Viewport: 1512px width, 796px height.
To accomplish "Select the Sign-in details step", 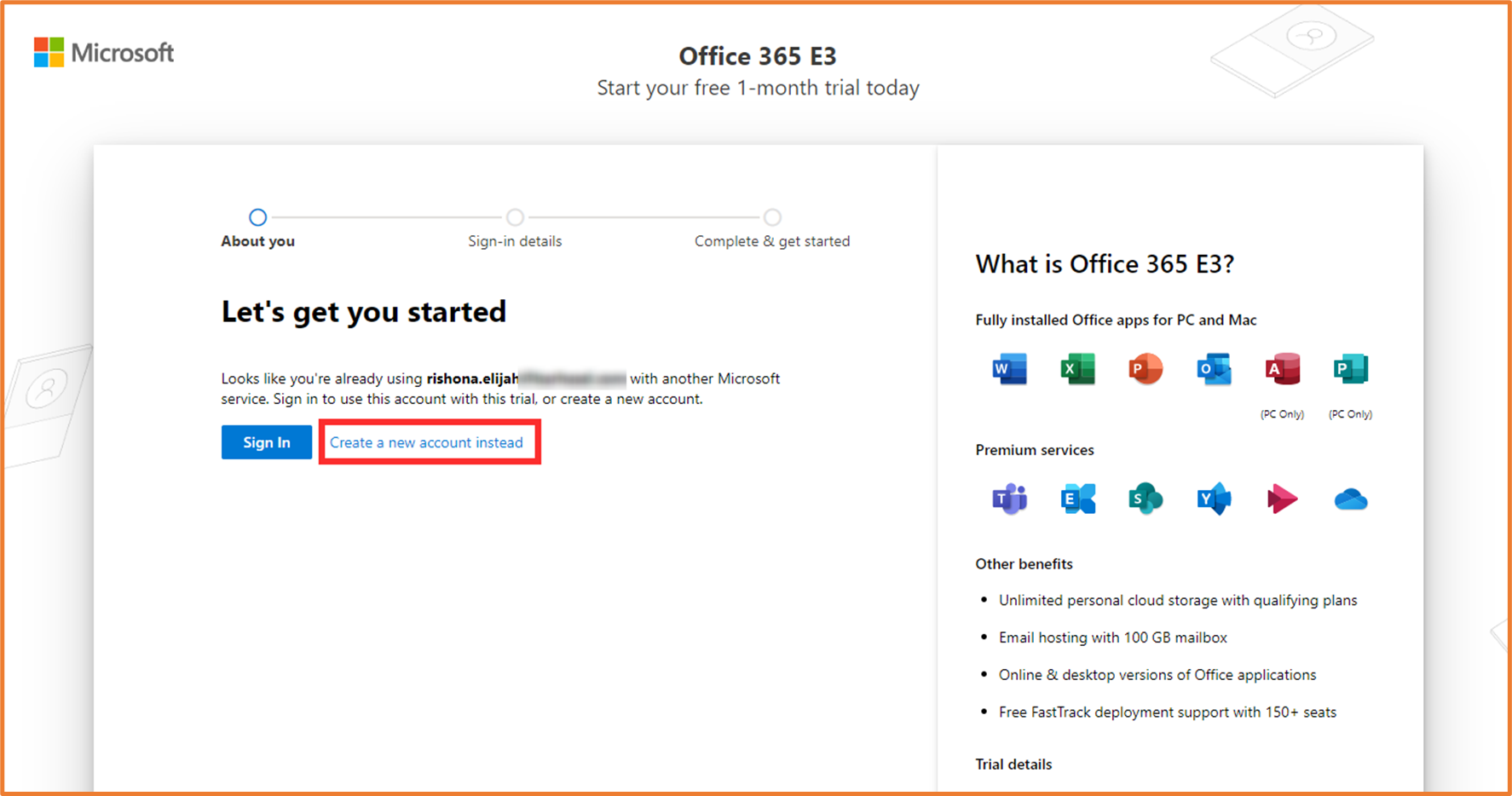I will 515,217.
